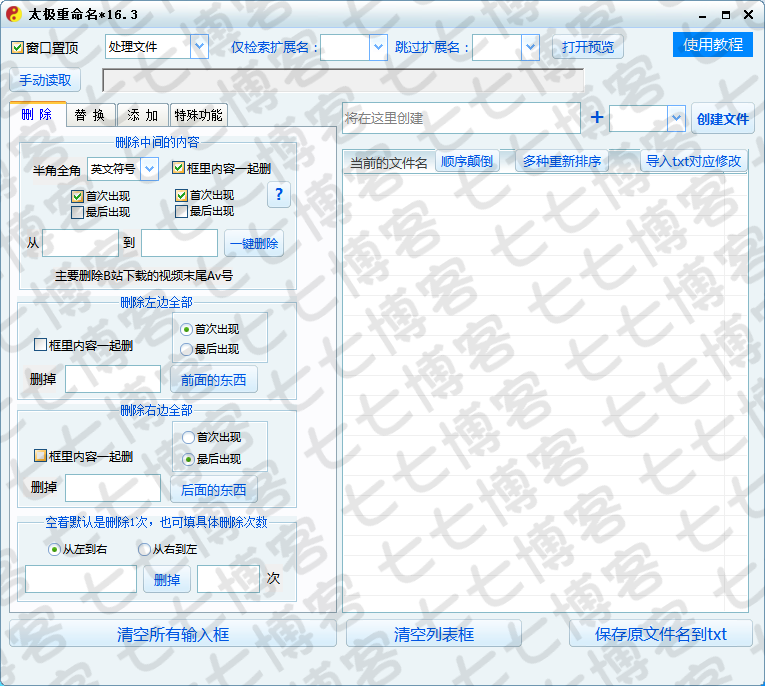765x686 pixels.
Task: Click the Taiji yin-yang app icon
Action: pyautogui.click(x=14, y=14)
